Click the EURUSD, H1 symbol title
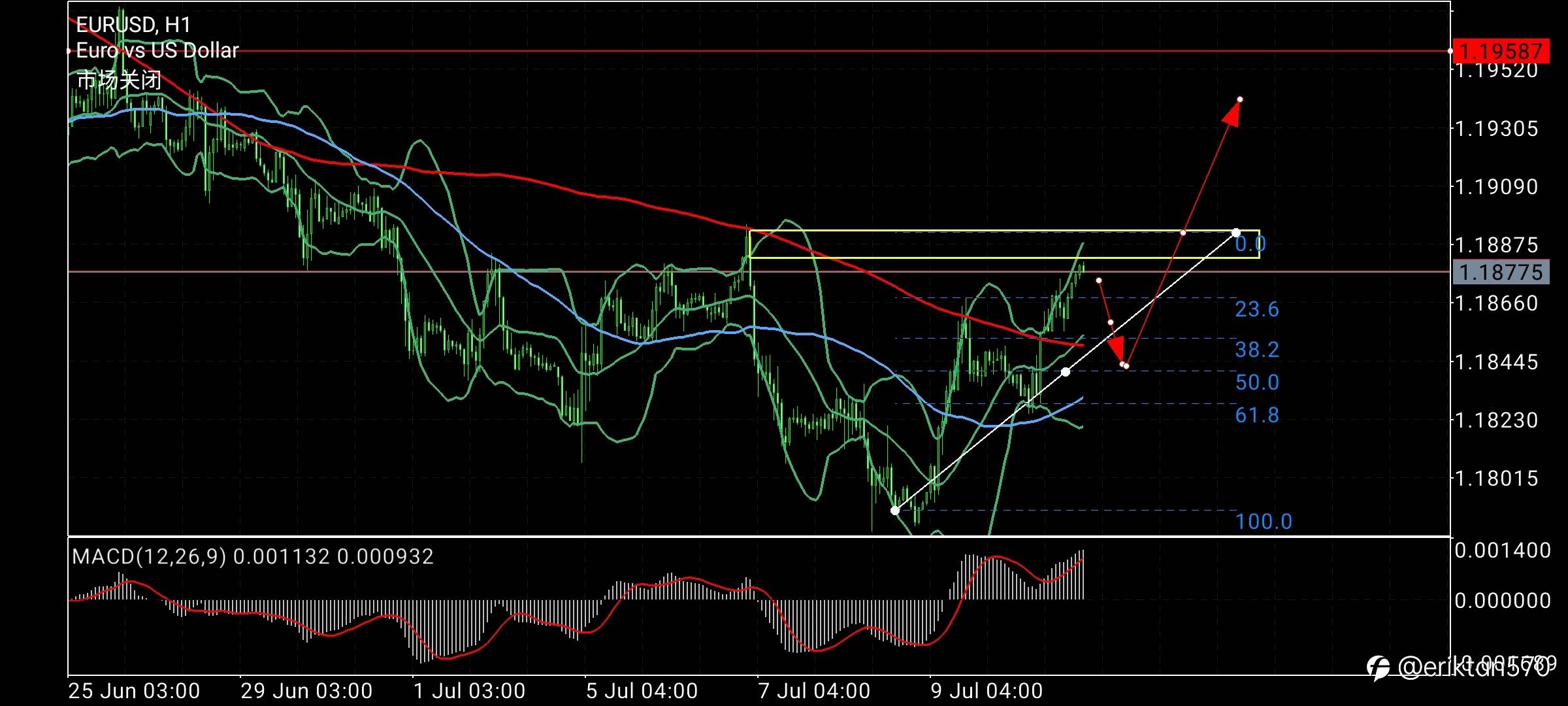Screen dimensions: 1568x706 click(133, 25)
